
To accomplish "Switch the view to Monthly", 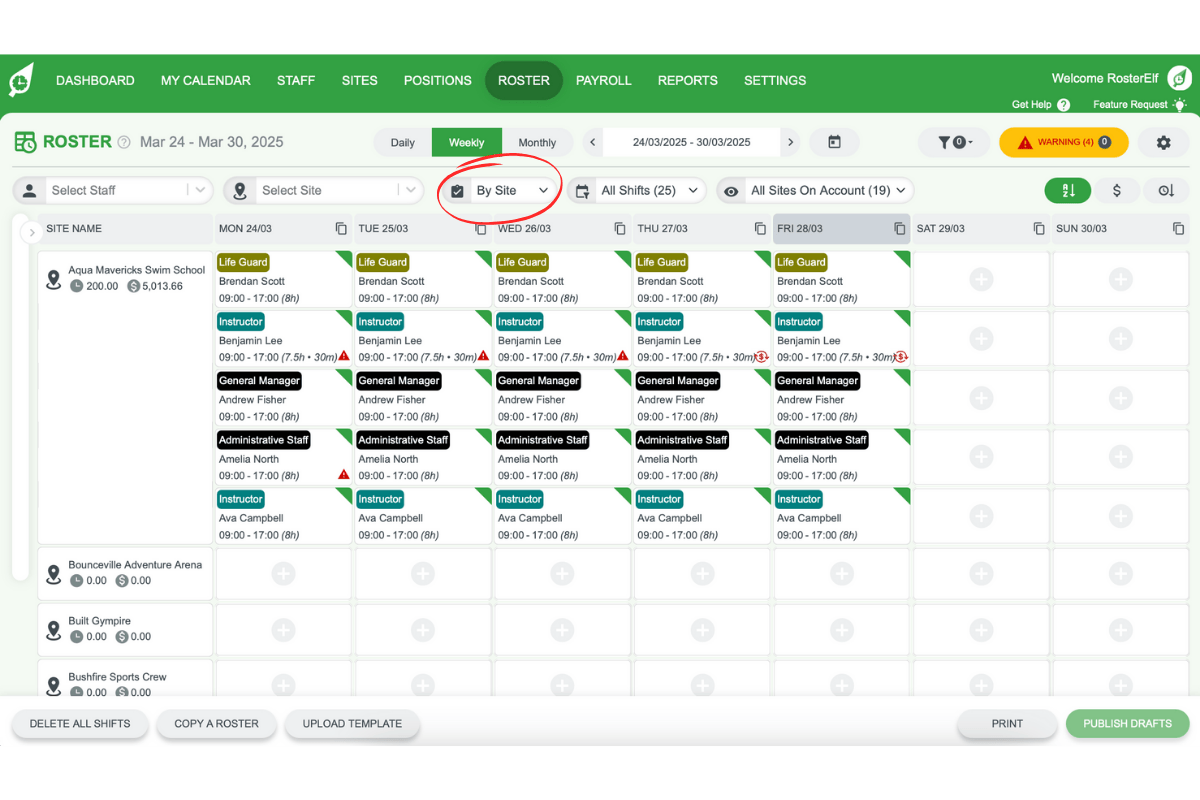I will coord(537,142).
